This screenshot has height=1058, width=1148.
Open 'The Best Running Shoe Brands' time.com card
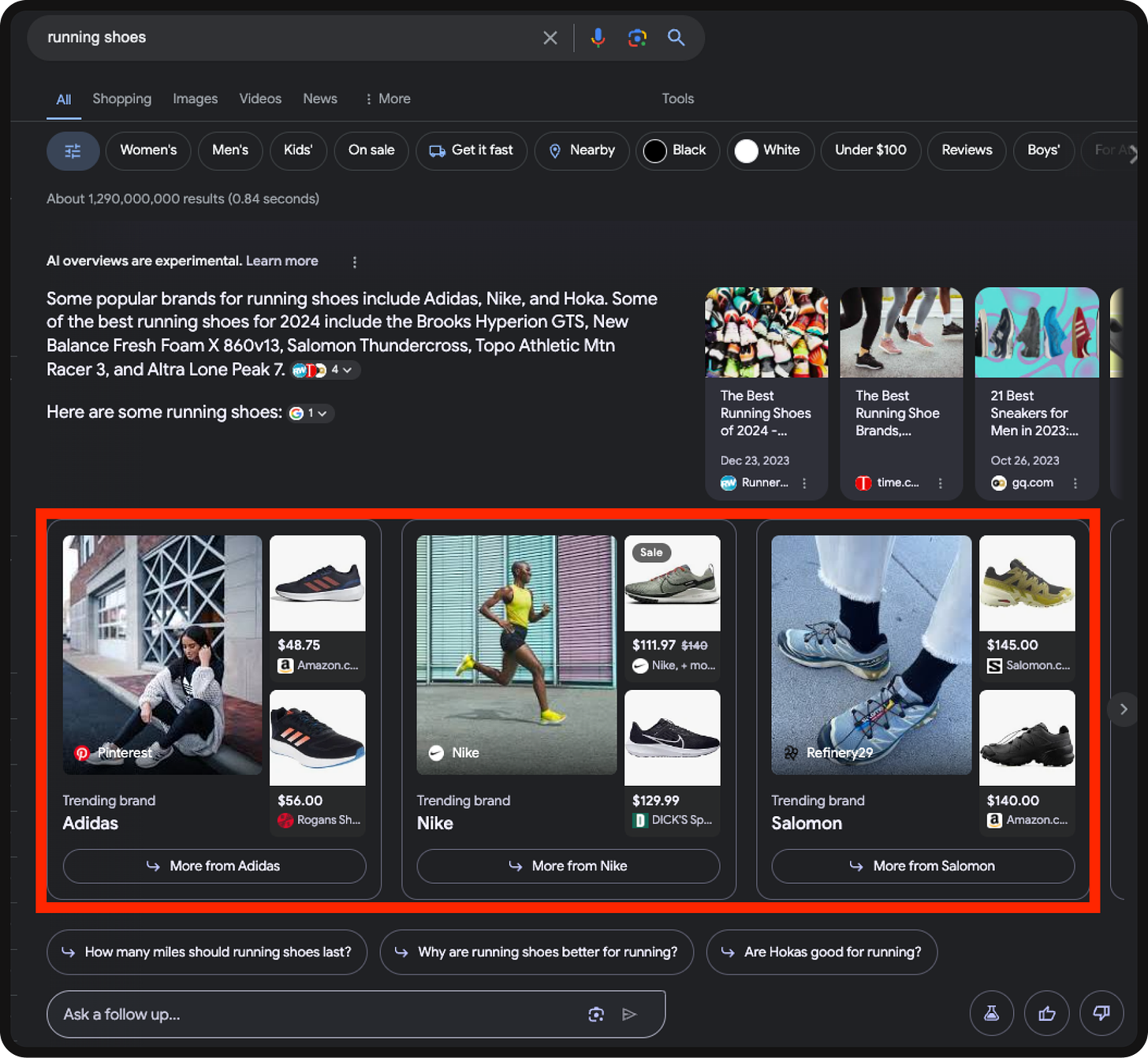pos(901,393)
